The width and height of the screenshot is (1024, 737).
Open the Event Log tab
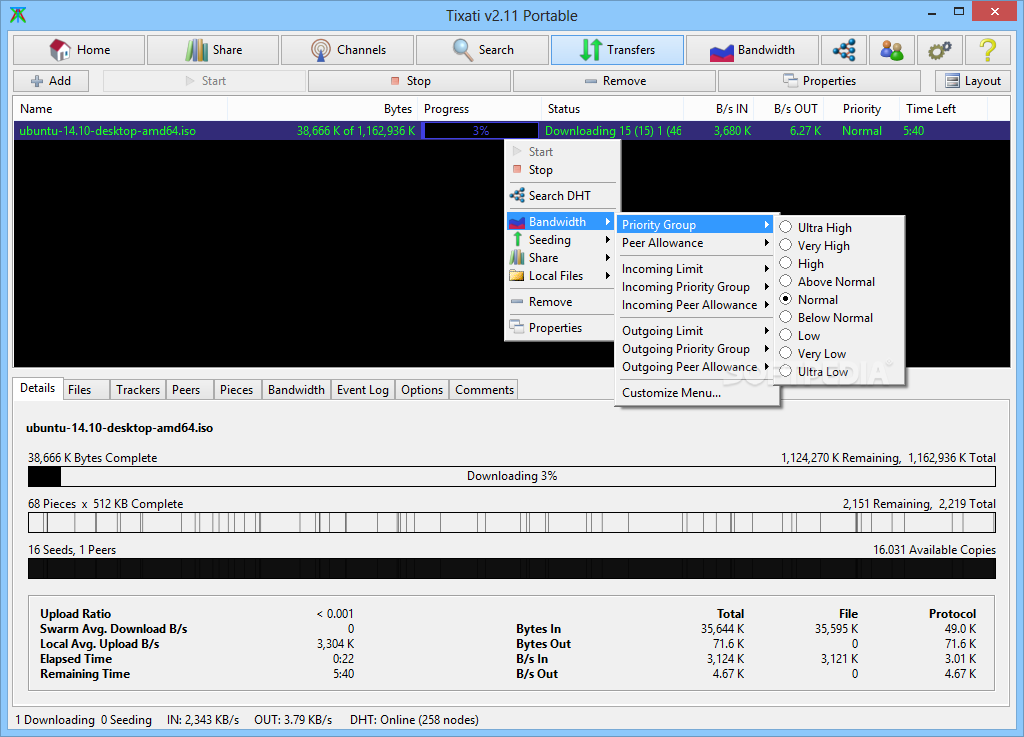363,390
